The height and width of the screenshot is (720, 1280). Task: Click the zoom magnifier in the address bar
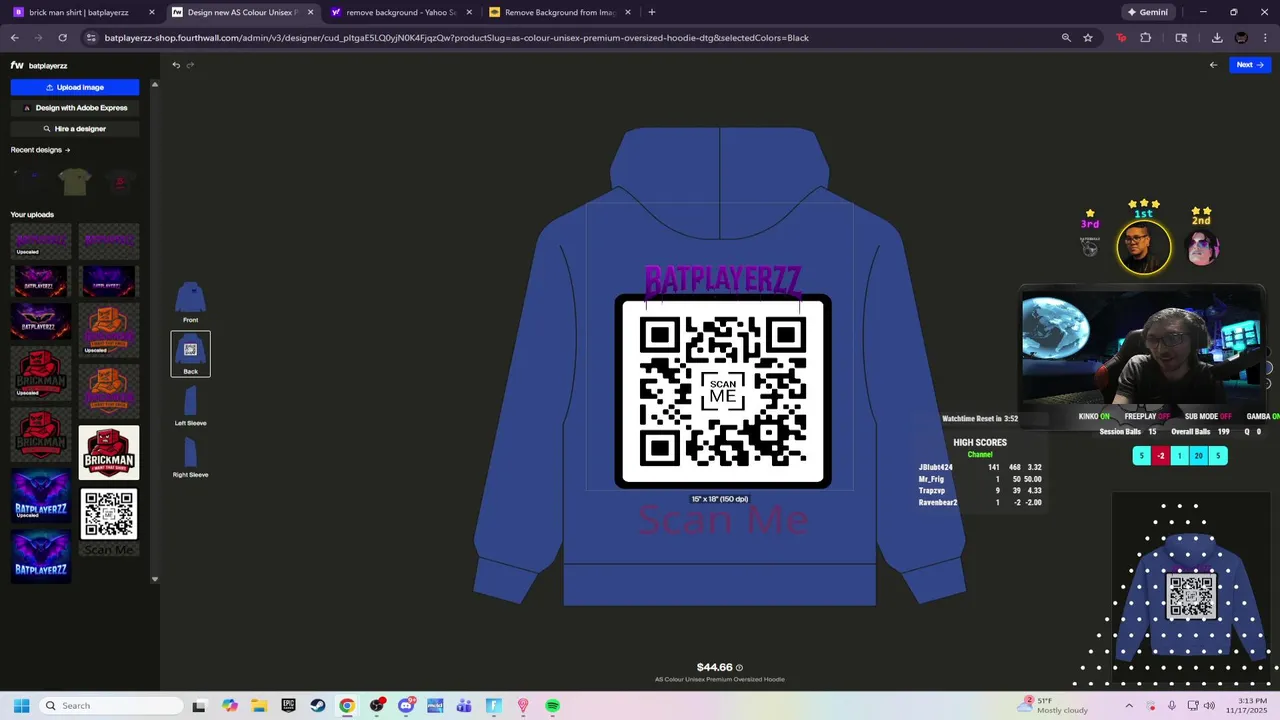(x=1066, y=38)
